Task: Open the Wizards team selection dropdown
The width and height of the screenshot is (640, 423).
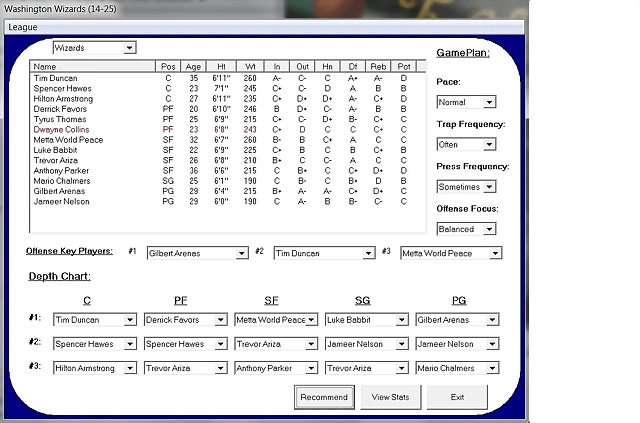Action: (x=94, y=48)
